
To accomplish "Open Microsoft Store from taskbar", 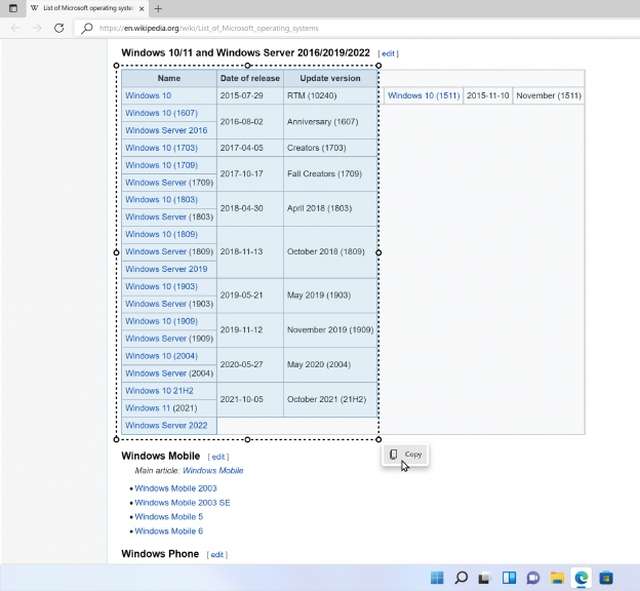I will (606, 578).
